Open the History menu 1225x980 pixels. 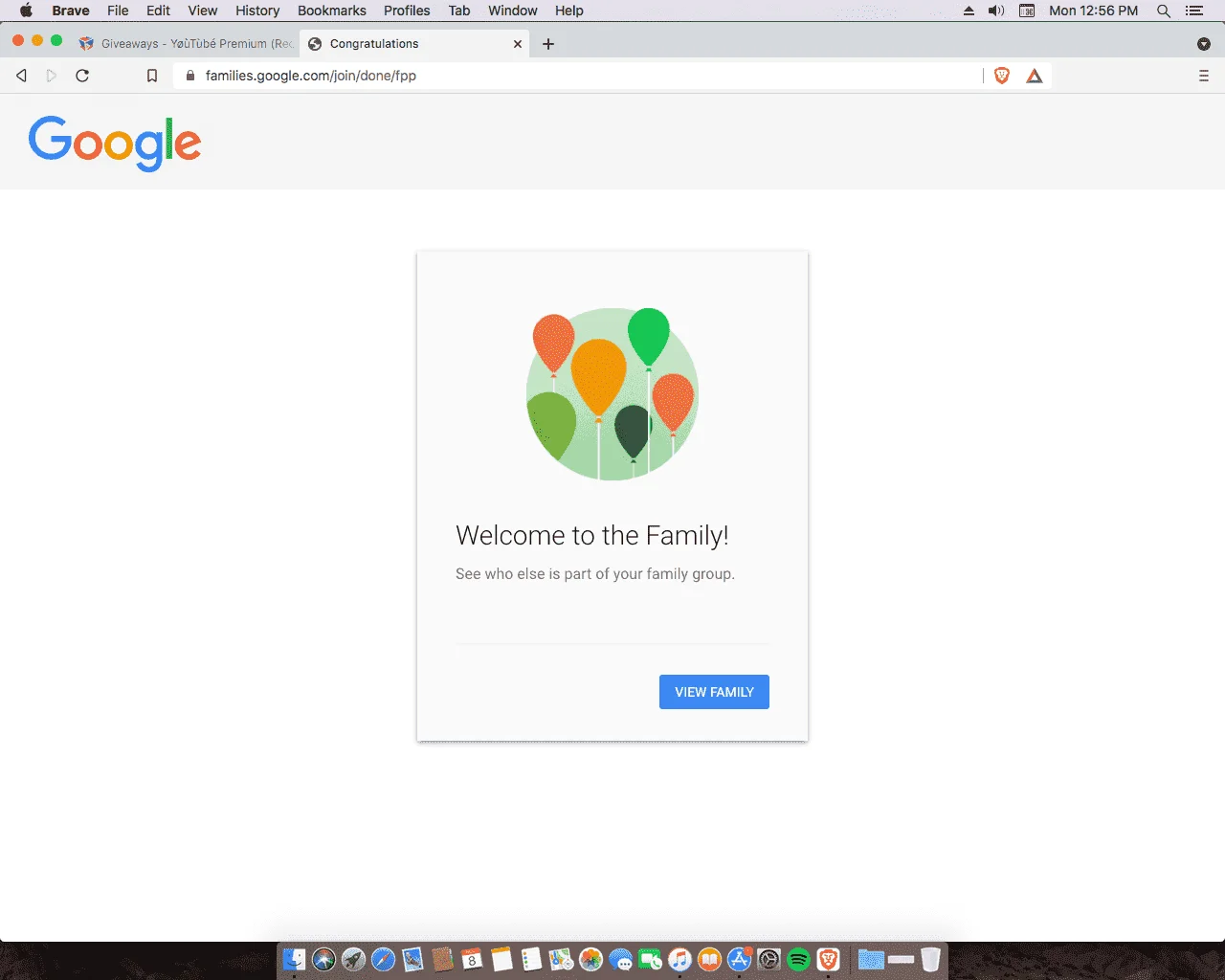[257, 11]
